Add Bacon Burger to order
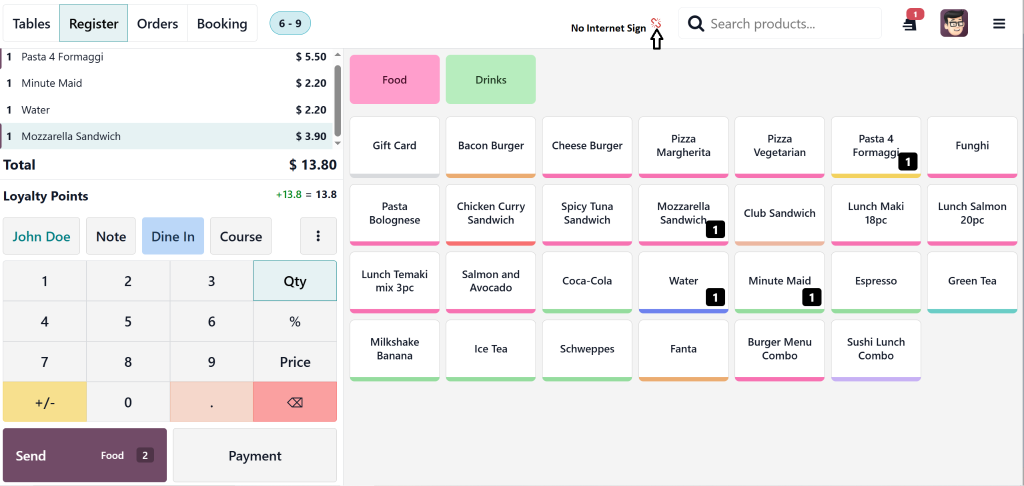This screenshot has width=1024, height=486. click(490, 146)
